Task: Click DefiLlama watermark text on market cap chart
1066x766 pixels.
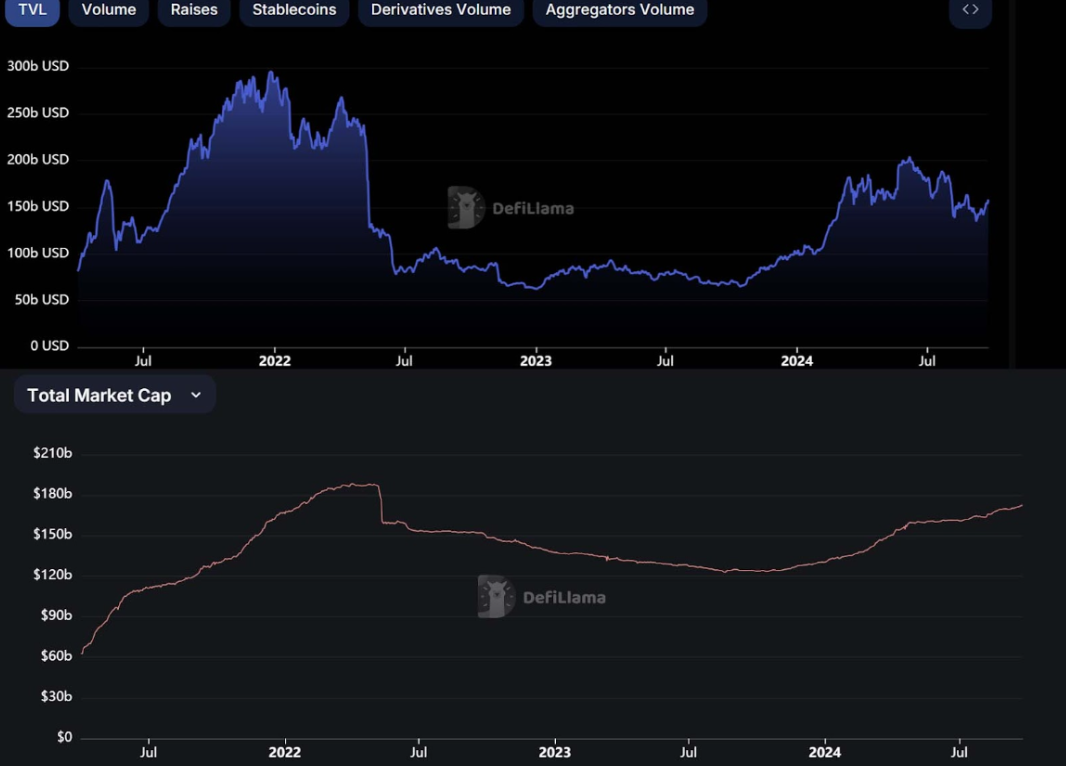Action: click(x=564, y=598)
